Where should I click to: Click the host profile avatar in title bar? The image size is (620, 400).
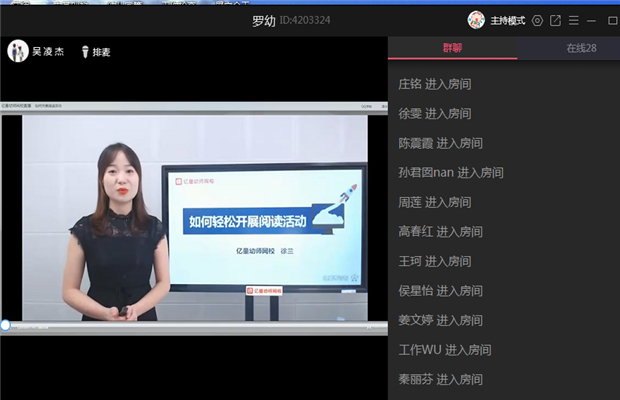click(x=477, y=20)
